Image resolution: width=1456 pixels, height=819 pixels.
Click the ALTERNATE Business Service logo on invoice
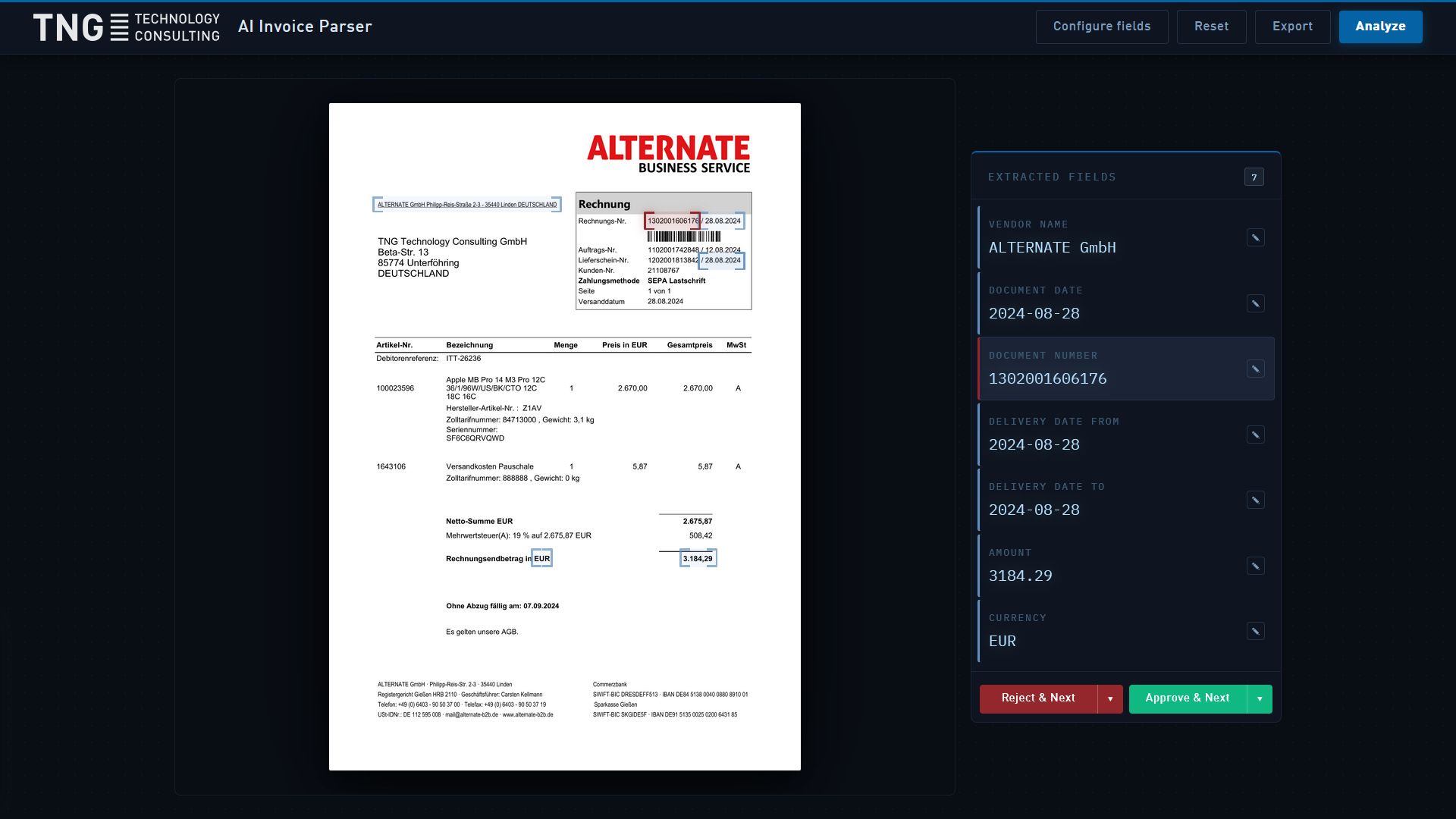(668, 154)
